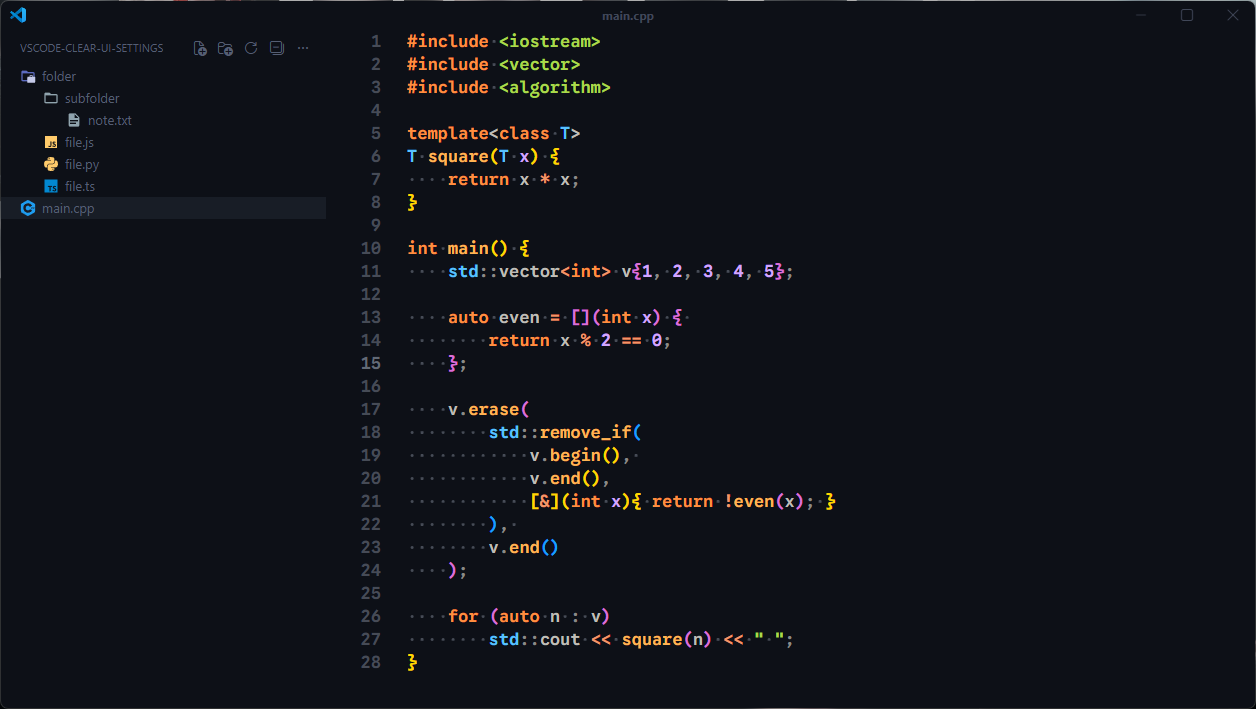Click 'auto even' lambda declaration
Screen dimensions: 1256x709
(493, 317)
